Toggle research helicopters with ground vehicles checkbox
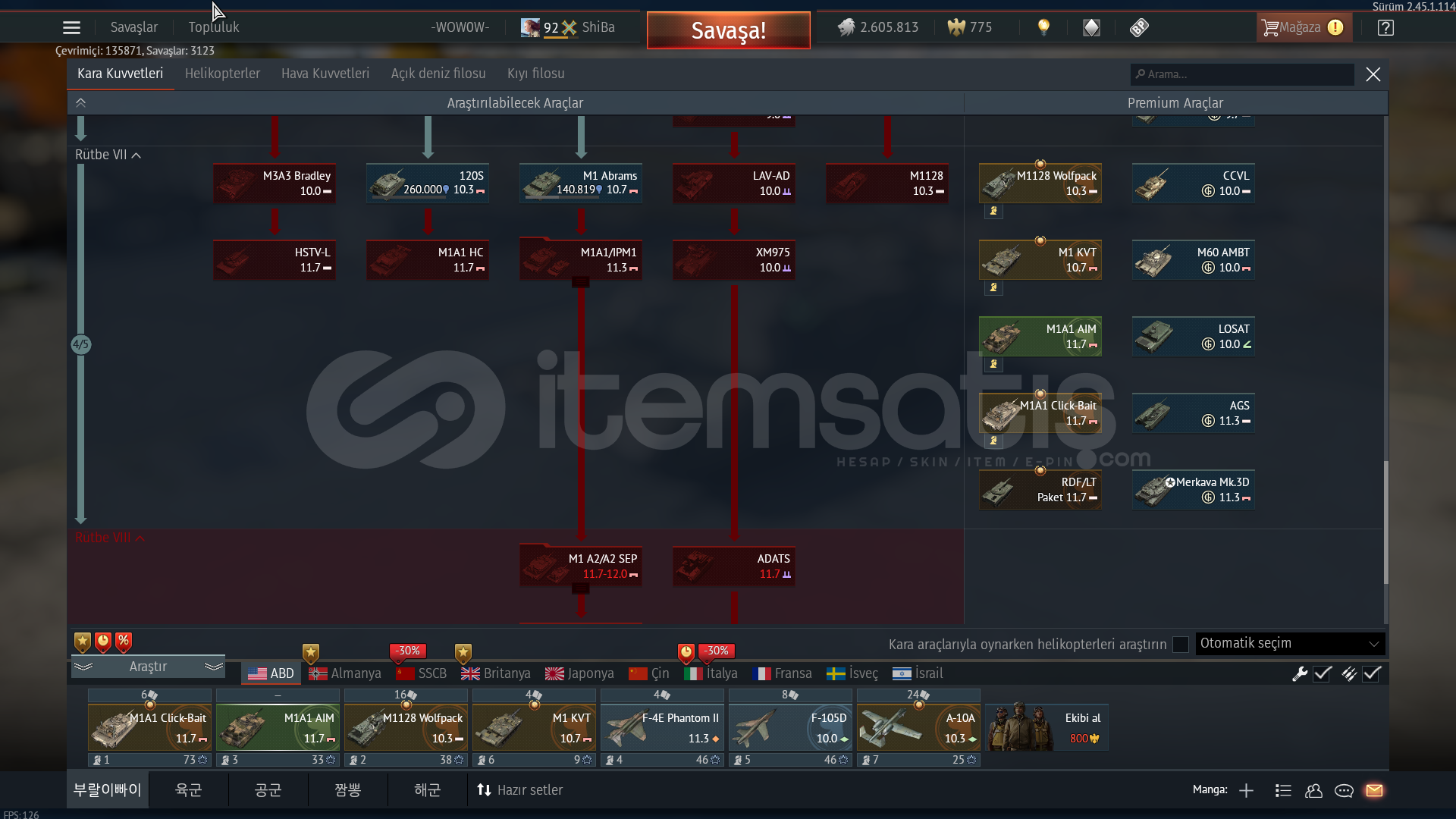Screen dimensions: 1456x819 pos(1181,644)
